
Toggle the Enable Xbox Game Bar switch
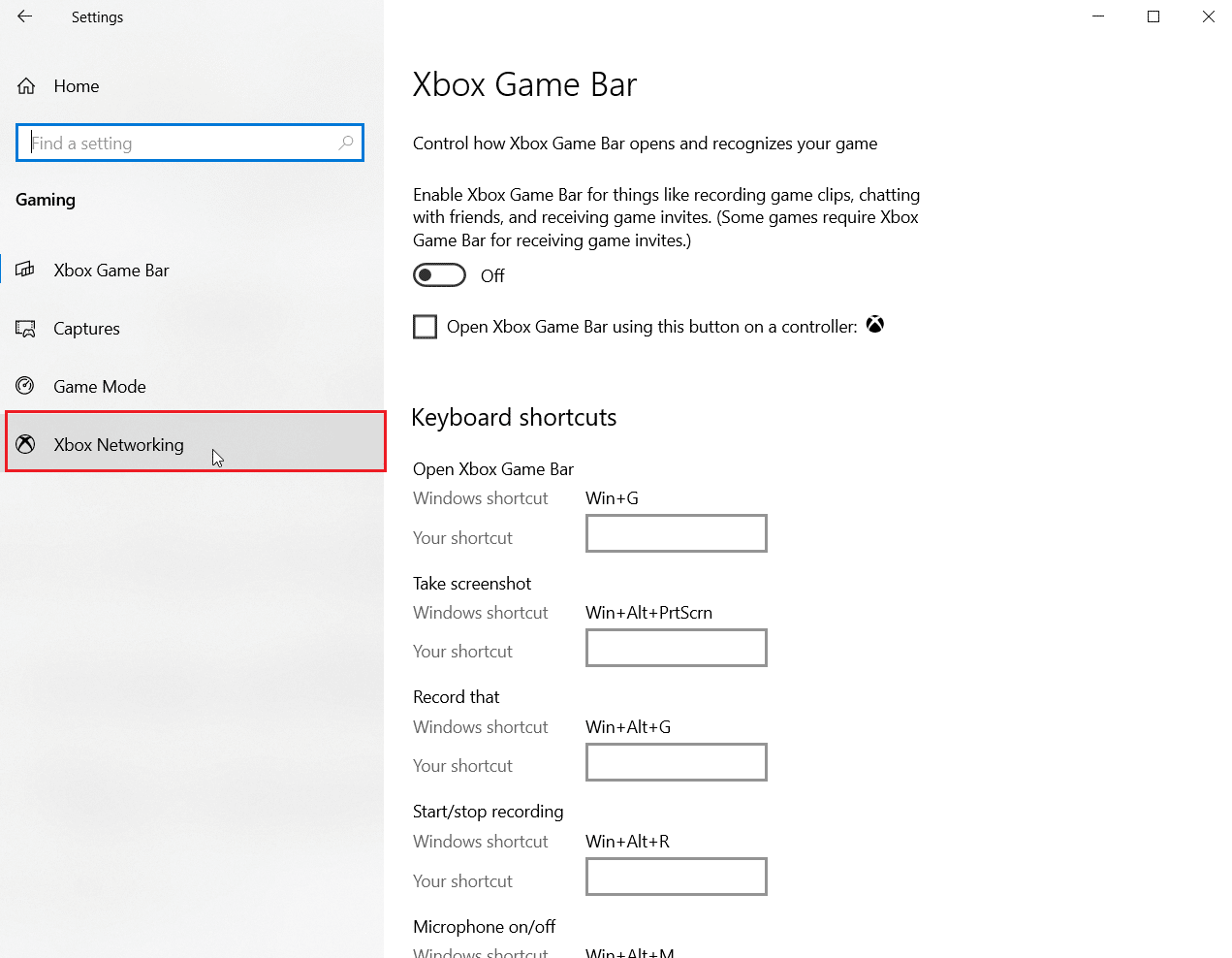[x=439, y=275]
